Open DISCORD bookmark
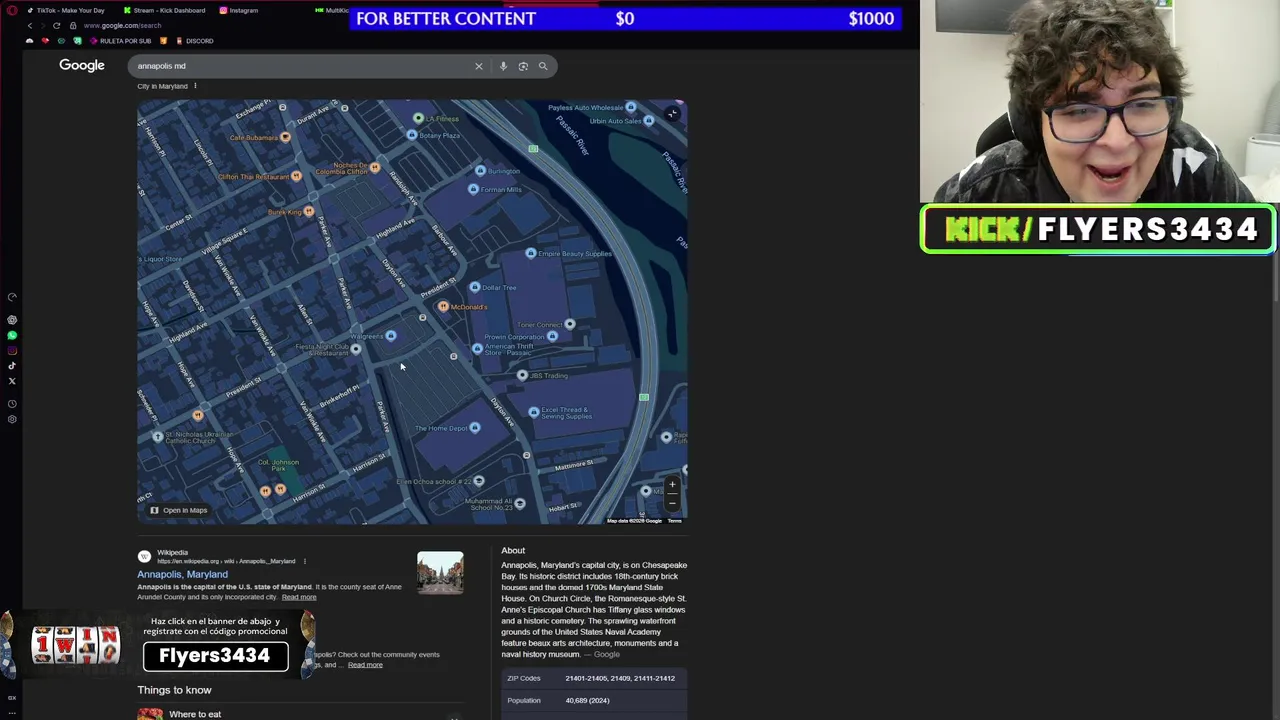 coord(195,41)
